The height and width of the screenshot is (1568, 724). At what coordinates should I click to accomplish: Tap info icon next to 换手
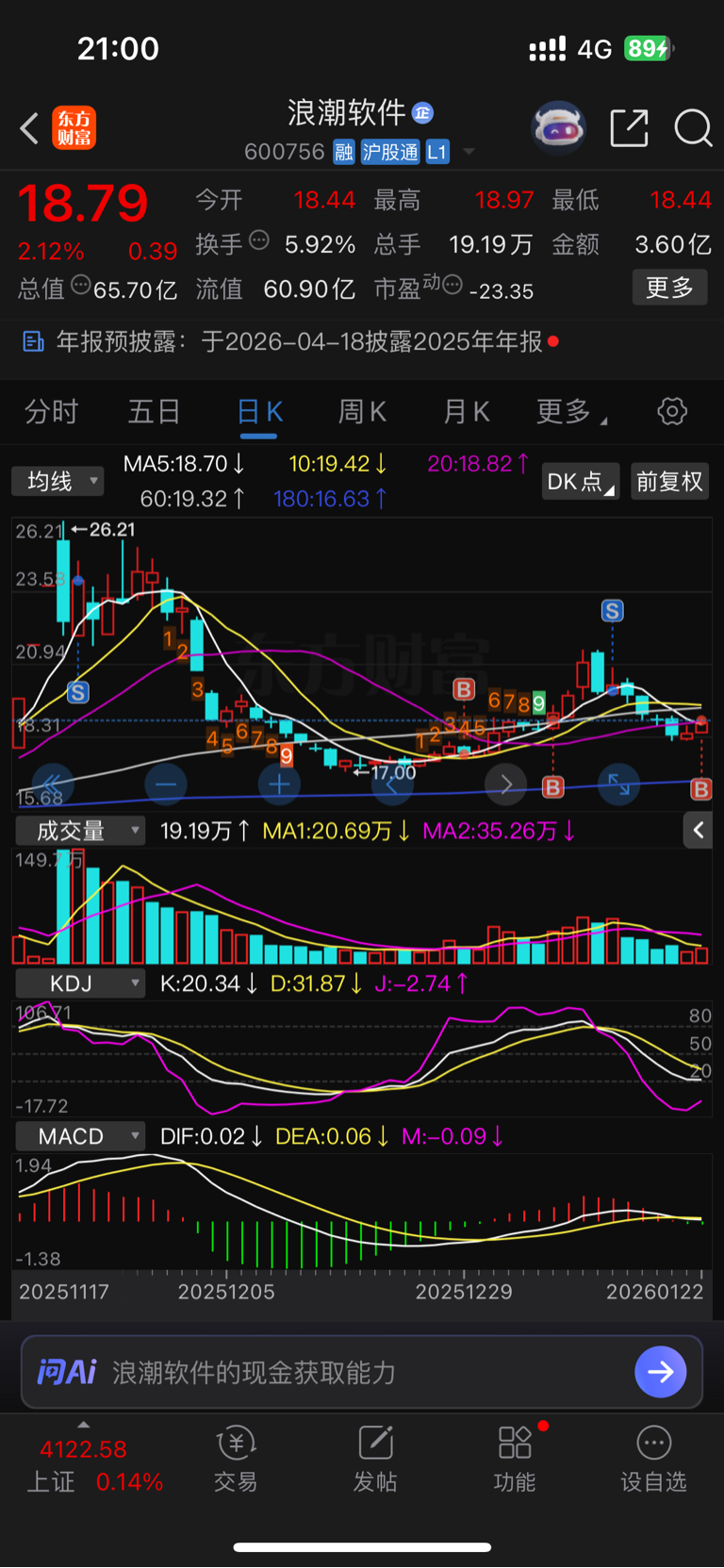tap(258, 240)
